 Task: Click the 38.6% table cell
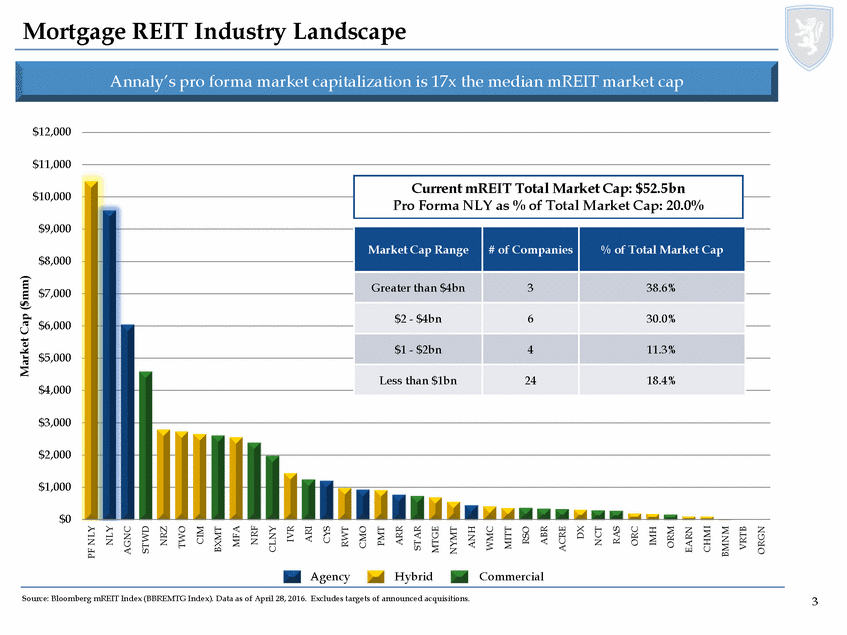click(x=661, y=287)
